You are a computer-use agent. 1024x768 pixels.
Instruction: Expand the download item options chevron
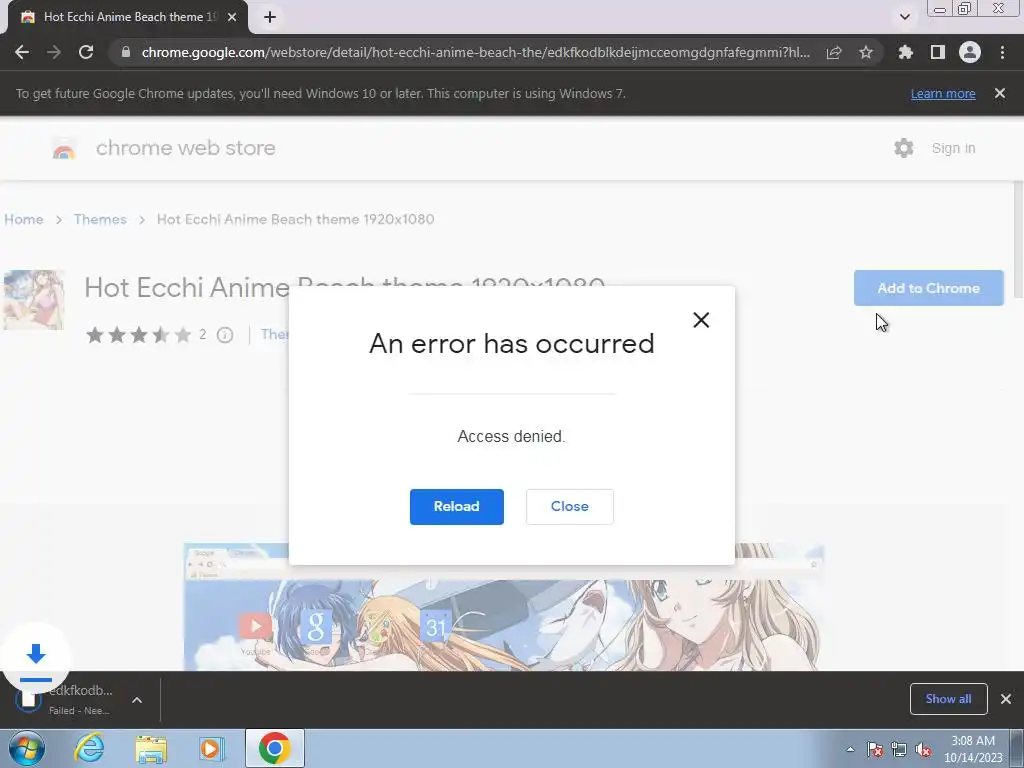(137, 700)
